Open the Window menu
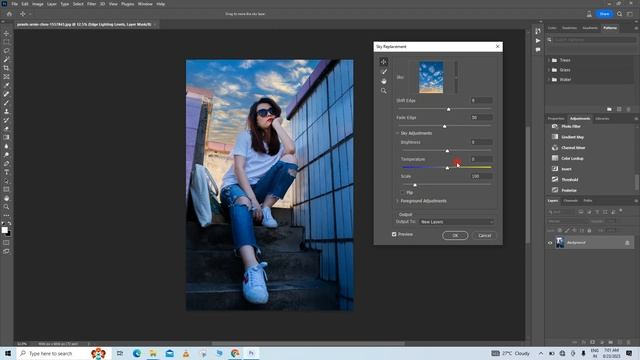Image resolution: width=640 pixels, height=360 pixels. click(145, 4)
